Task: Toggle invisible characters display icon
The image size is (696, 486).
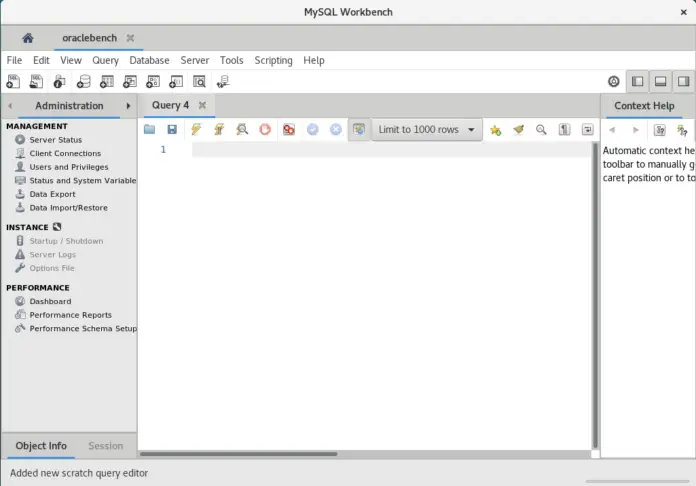Action: (x=564, y=130)
